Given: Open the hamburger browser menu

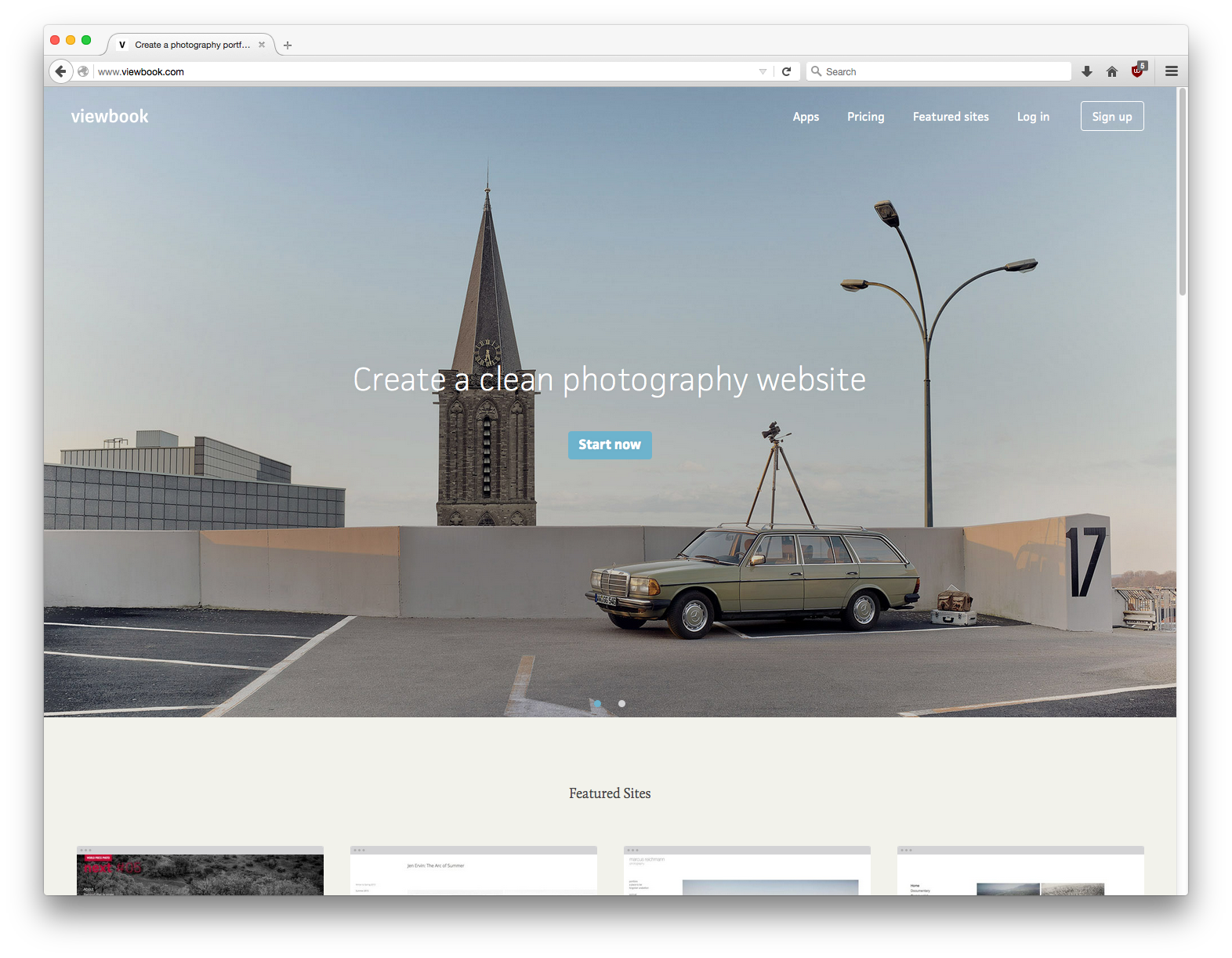Looking at the screenshot, I should pos(1172,71).
